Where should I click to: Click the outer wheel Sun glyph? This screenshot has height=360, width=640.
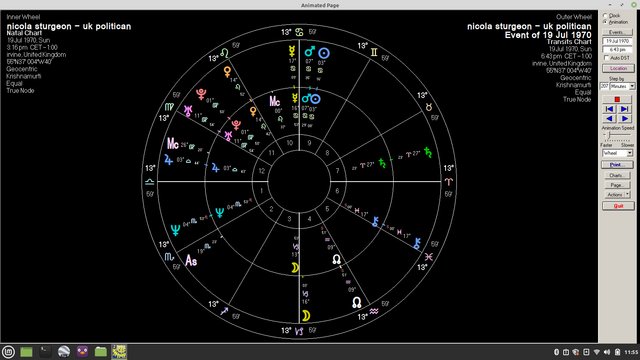[x=324, y=53]
